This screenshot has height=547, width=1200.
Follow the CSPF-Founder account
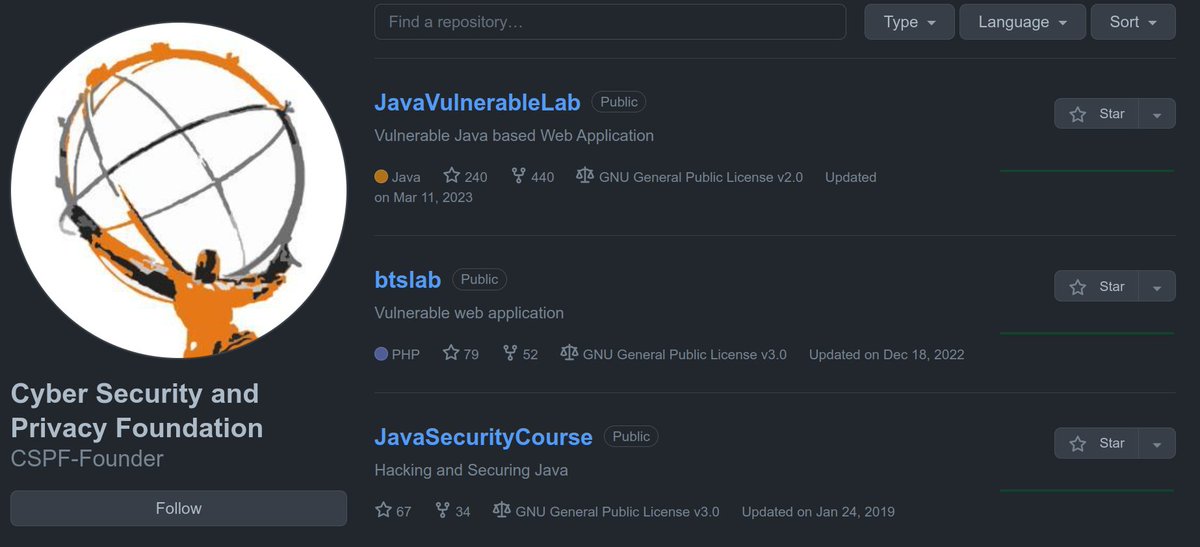coord(179,508)
